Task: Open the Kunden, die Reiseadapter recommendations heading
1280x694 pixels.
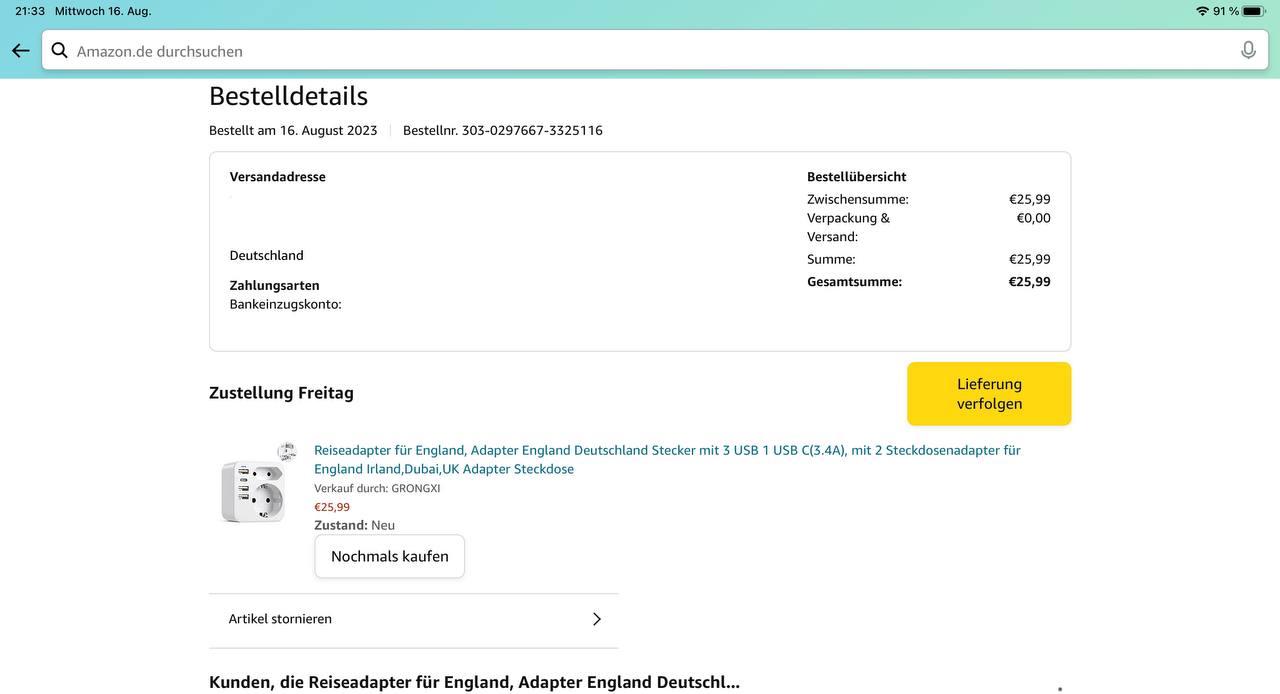Action: tap(474, 682)
